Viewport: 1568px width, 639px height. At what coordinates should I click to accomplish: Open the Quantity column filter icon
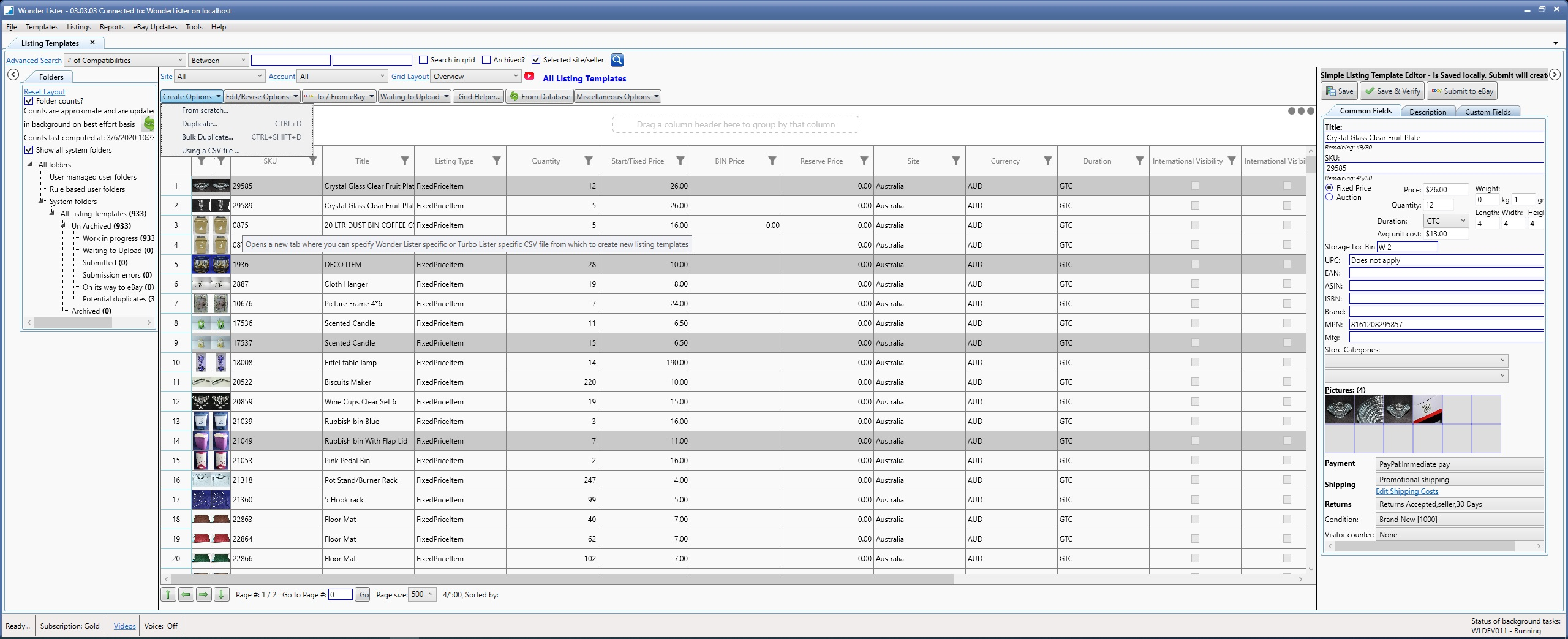589,161
